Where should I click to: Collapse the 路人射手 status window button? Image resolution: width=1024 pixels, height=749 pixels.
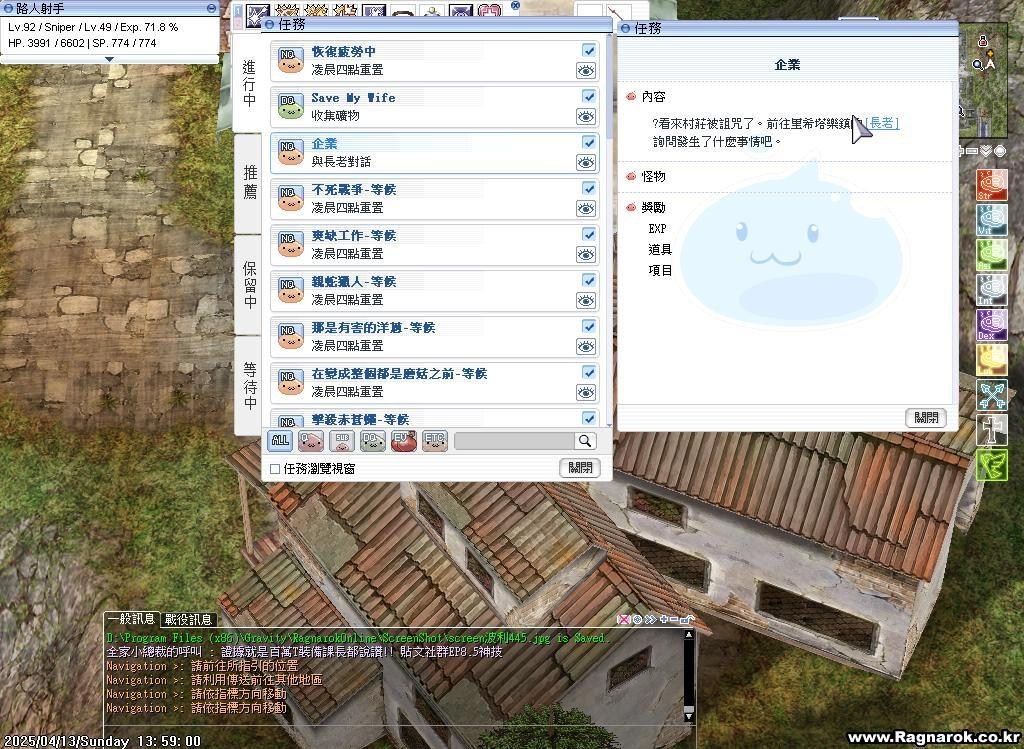(x=211, y=8)
